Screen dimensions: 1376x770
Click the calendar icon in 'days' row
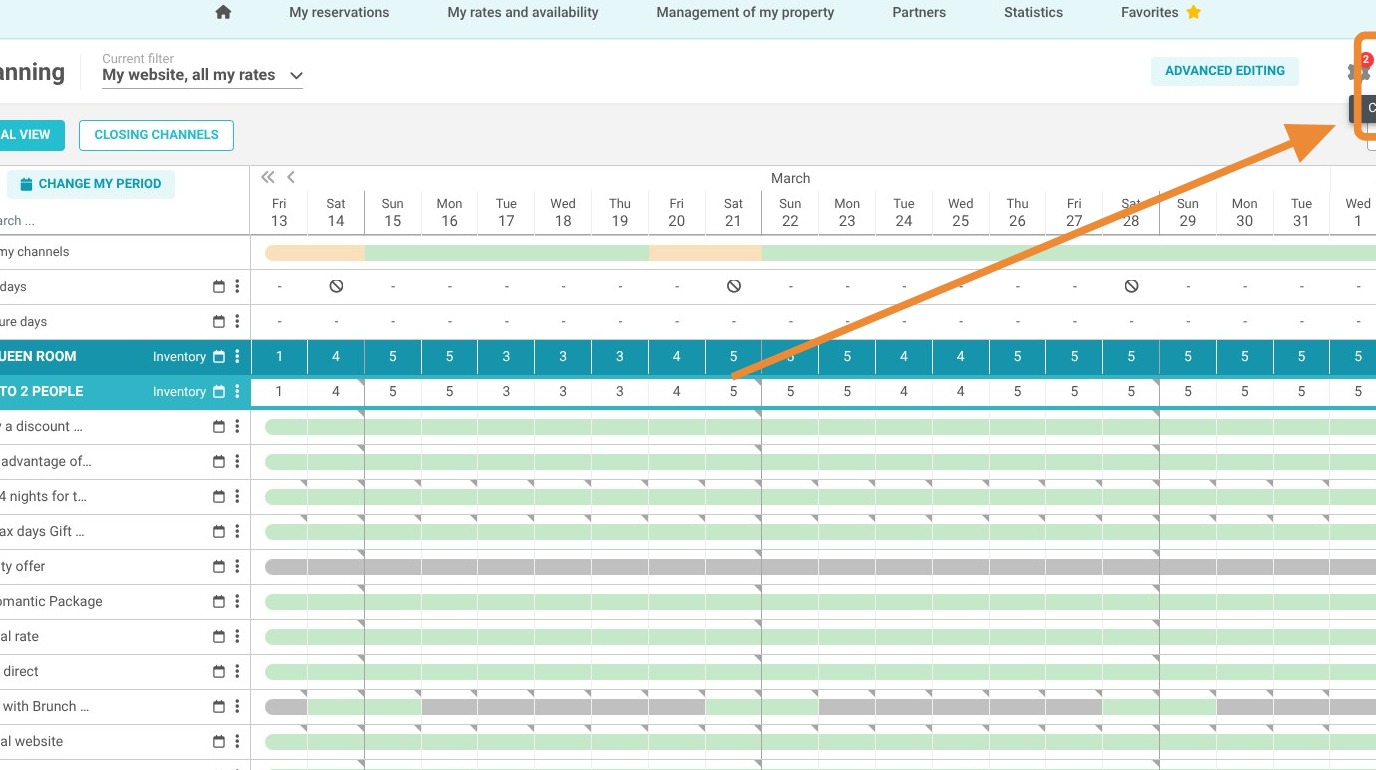click(x=219, y=287)
